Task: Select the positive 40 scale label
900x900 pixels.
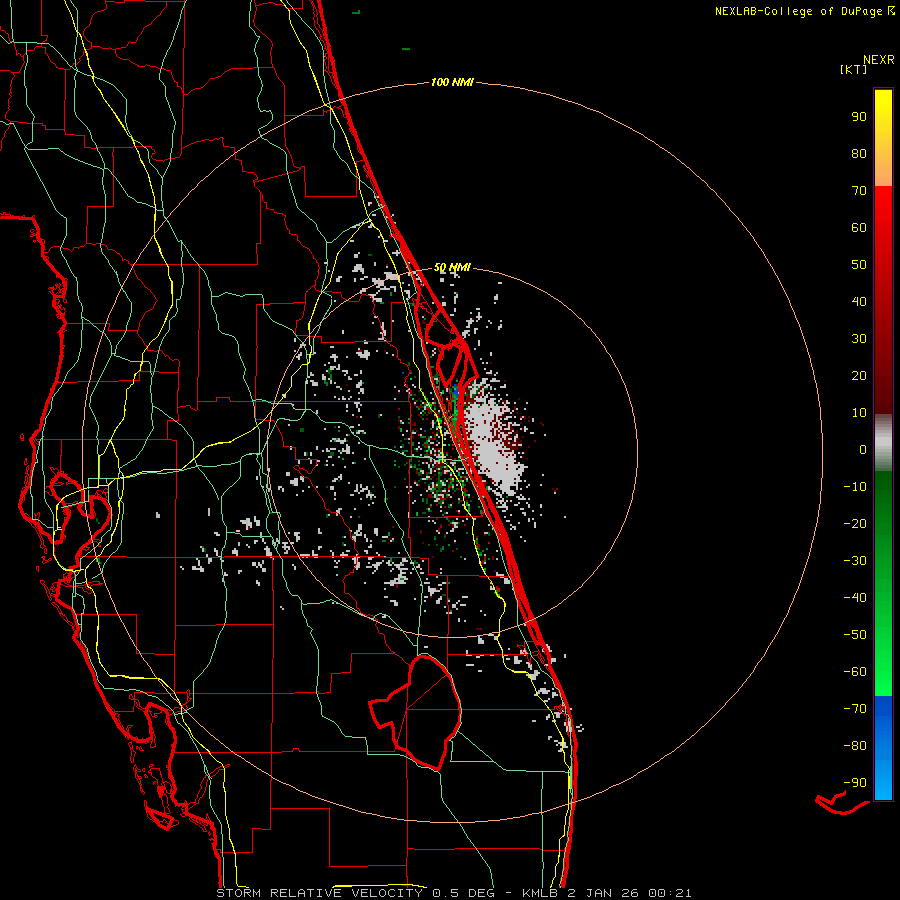Action: (859, 302)
